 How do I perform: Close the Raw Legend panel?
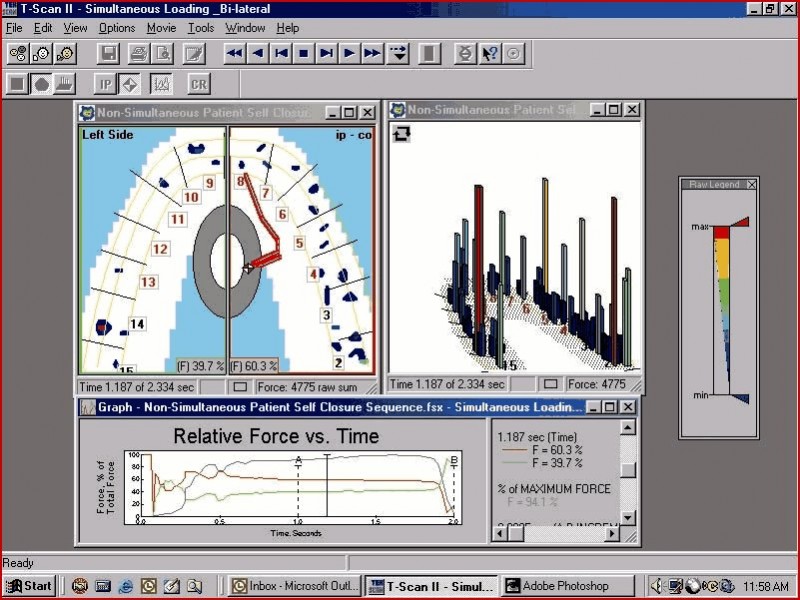[751, 185]
